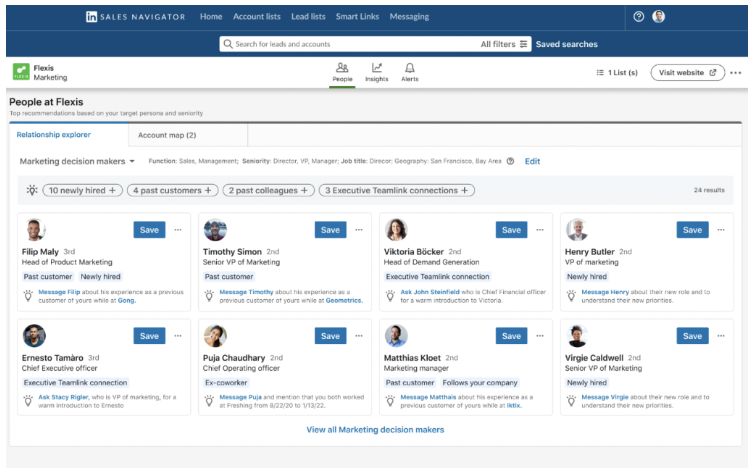Click the Ask John Steinfield link
The image size is (755, 474).
point(430,292)
